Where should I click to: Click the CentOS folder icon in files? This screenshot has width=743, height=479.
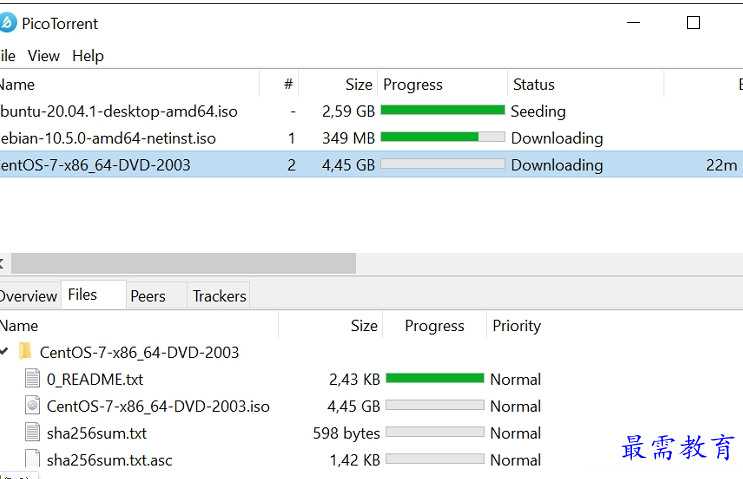26,352
